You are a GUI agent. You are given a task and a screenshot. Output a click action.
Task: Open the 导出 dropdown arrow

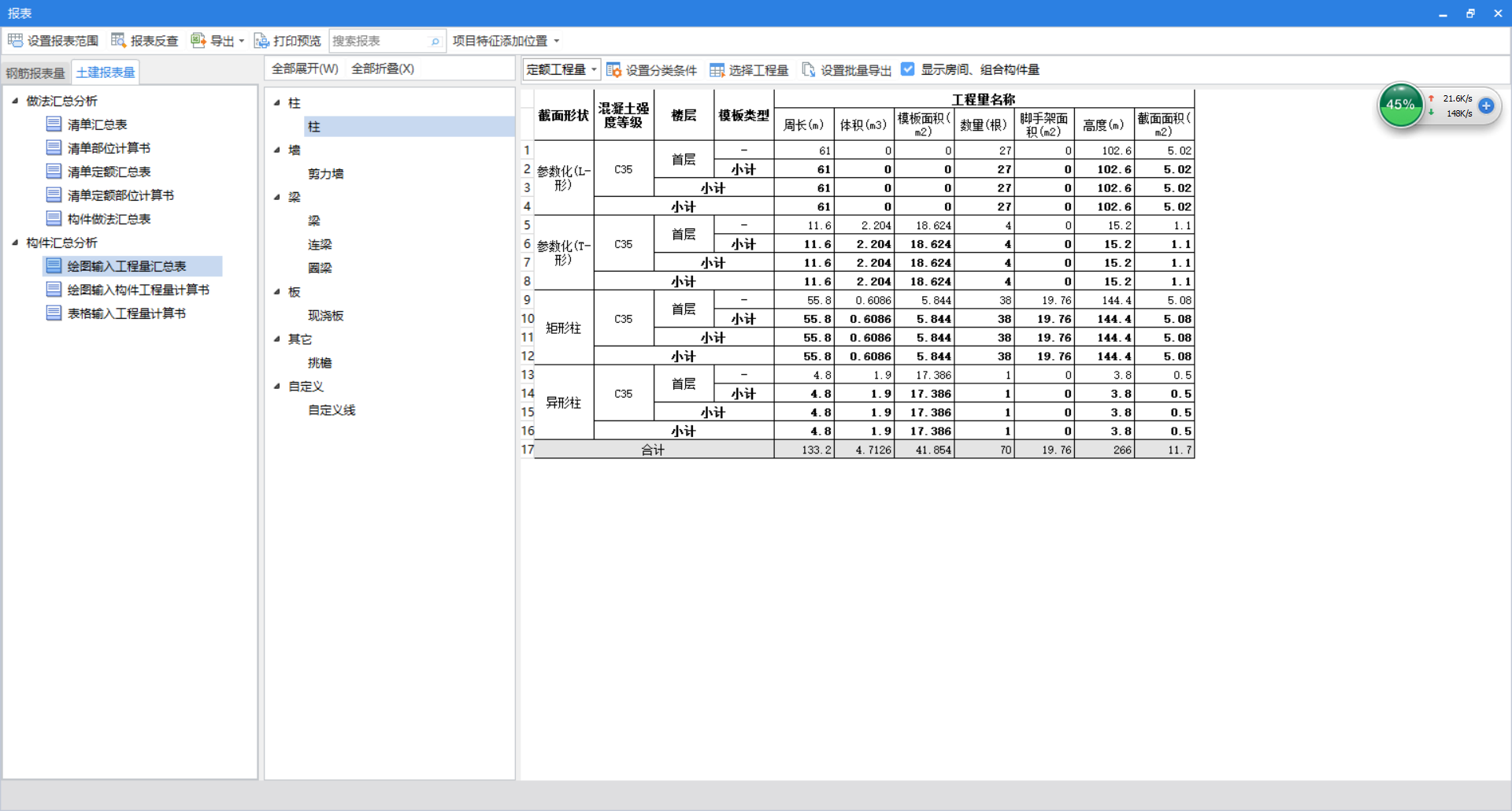(242, 41)
